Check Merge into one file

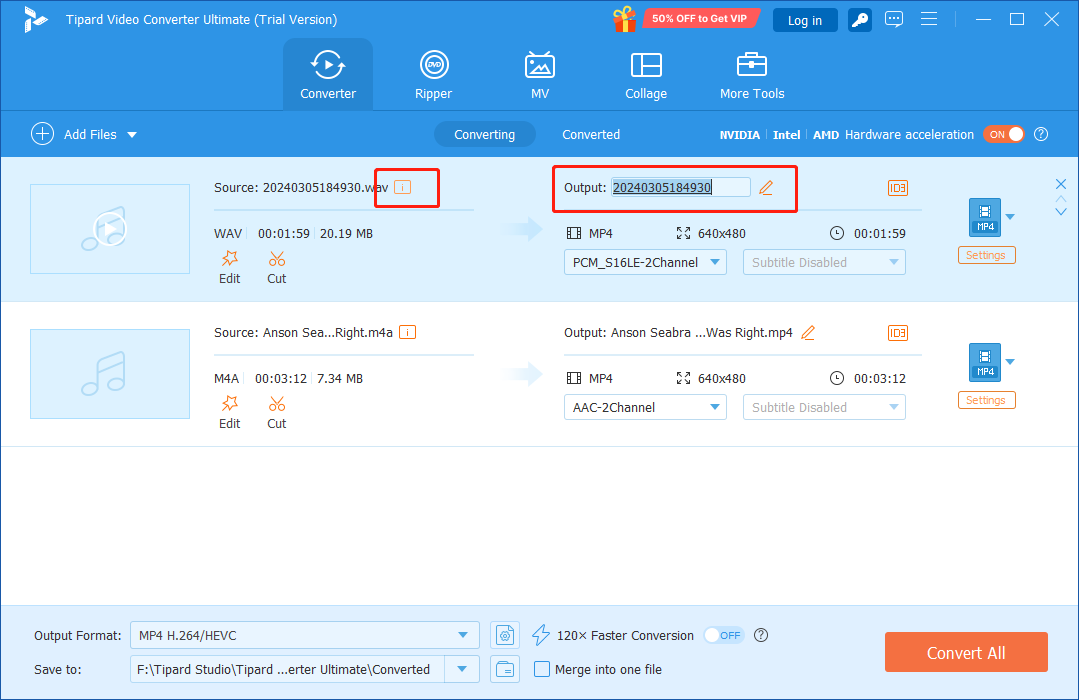coord(542,669)
